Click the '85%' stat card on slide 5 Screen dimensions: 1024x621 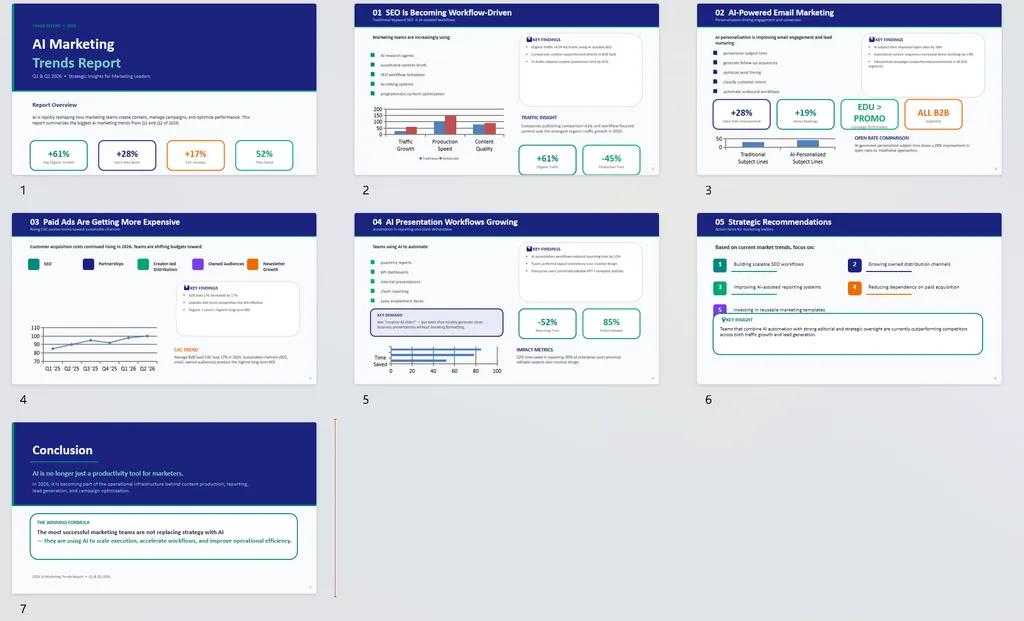coord(611,324)
